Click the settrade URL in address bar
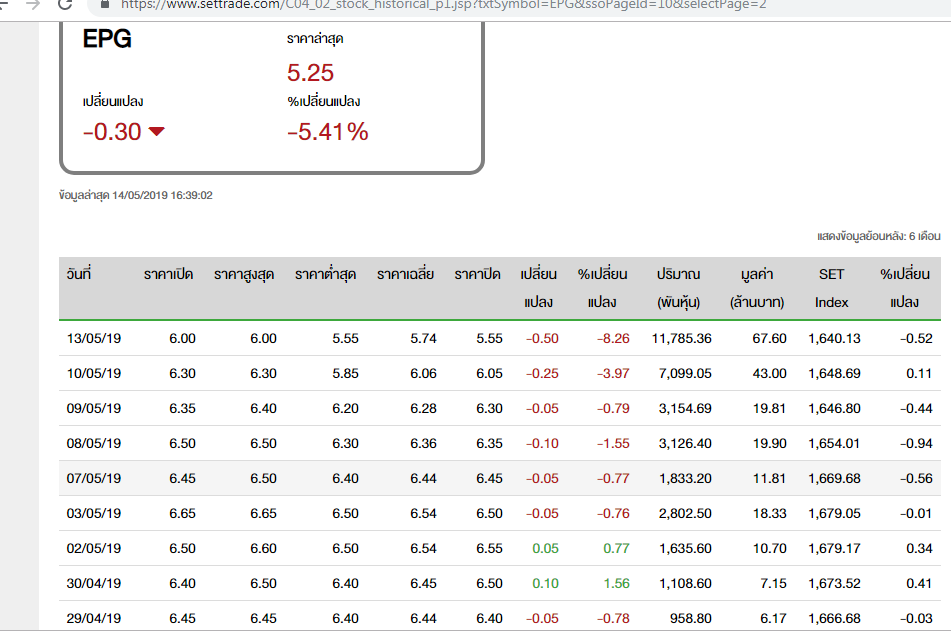 [x=443, y=5]
